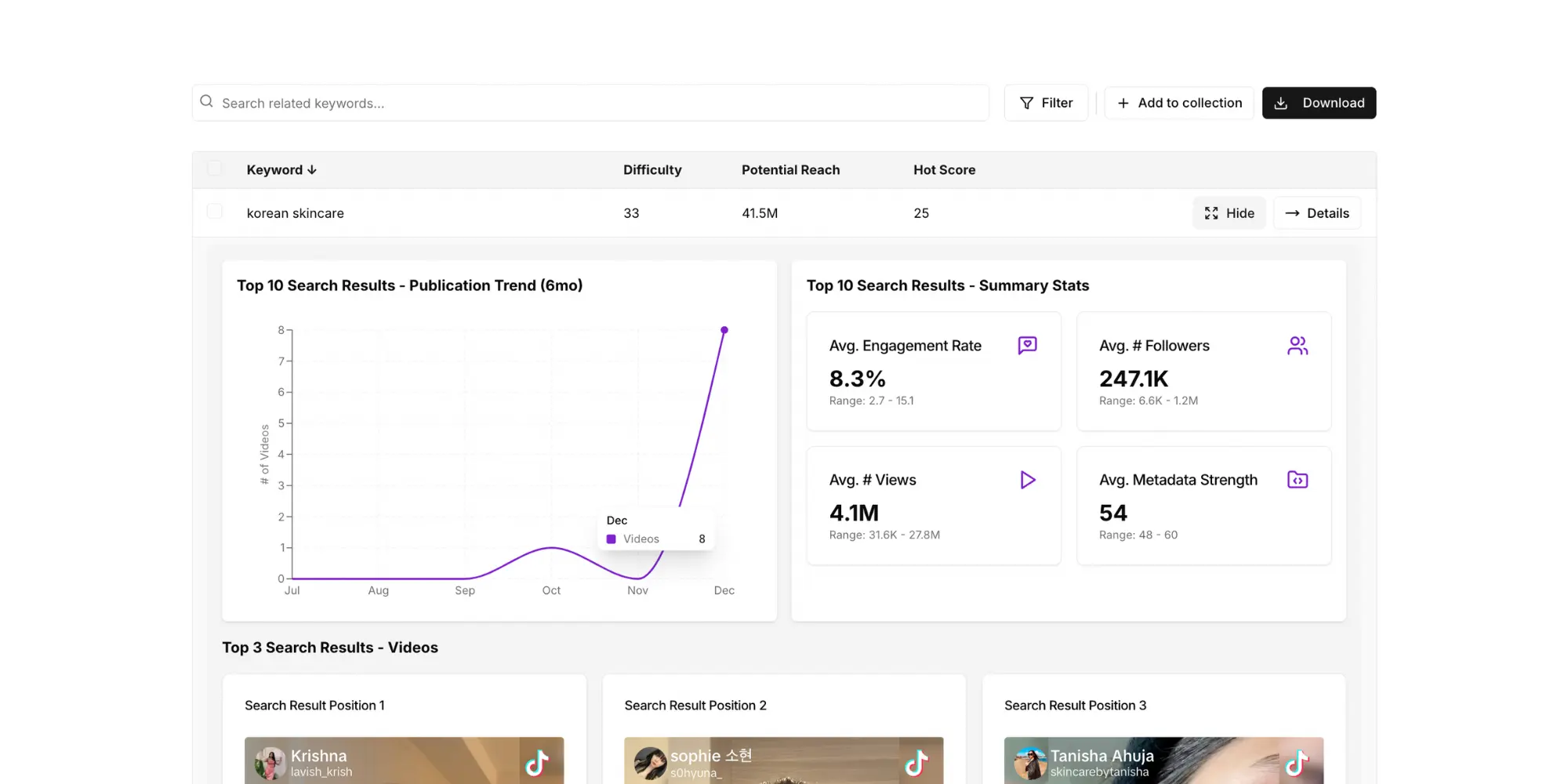The width and height of the screenshot is (1568, 784).
Task: Open the Filter options
Action: click(1046, 103)
